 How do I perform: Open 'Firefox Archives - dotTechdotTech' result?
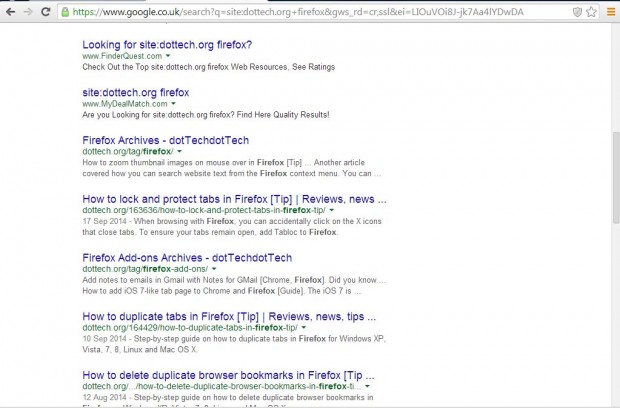[x=166, y=140]
